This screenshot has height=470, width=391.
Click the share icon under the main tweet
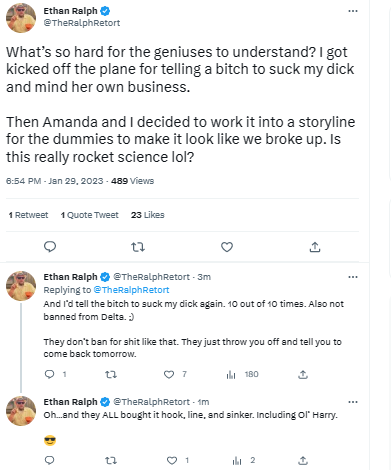315,247
